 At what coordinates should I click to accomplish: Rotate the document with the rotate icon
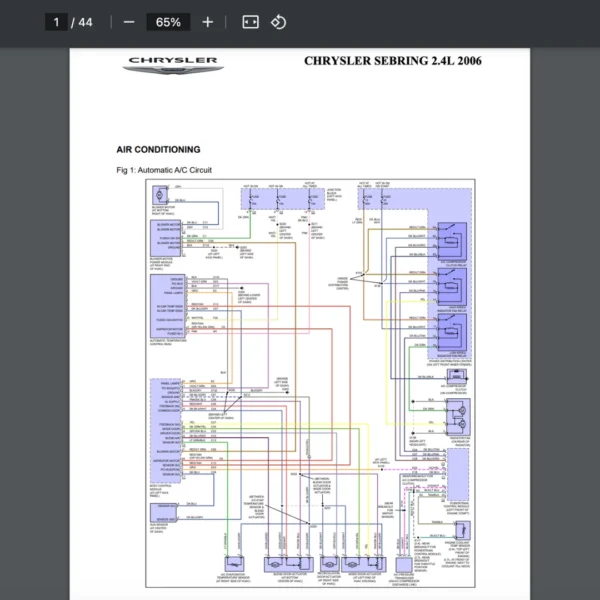[x=279, y=22]
